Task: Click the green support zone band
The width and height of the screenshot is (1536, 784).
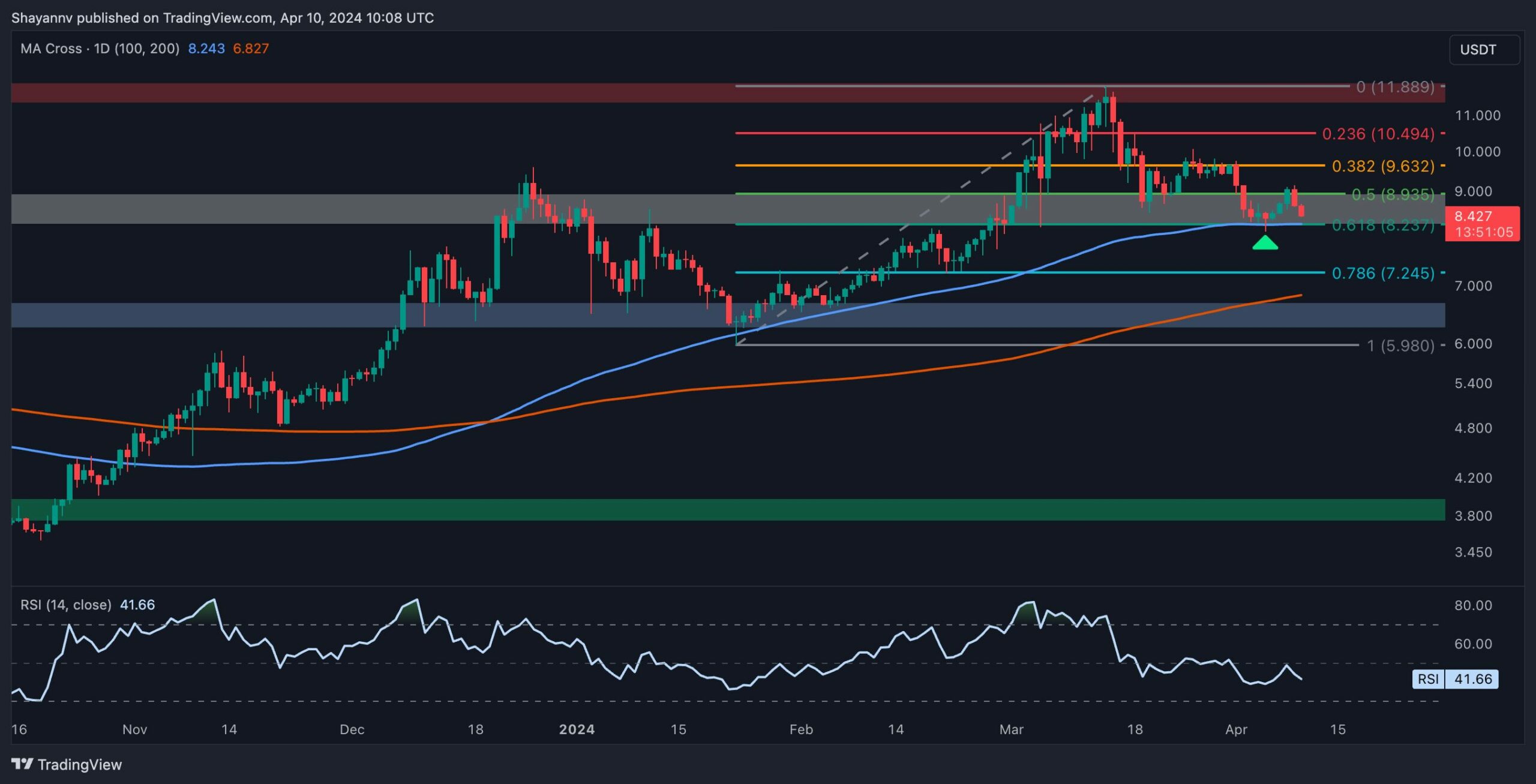Action: 720,509
